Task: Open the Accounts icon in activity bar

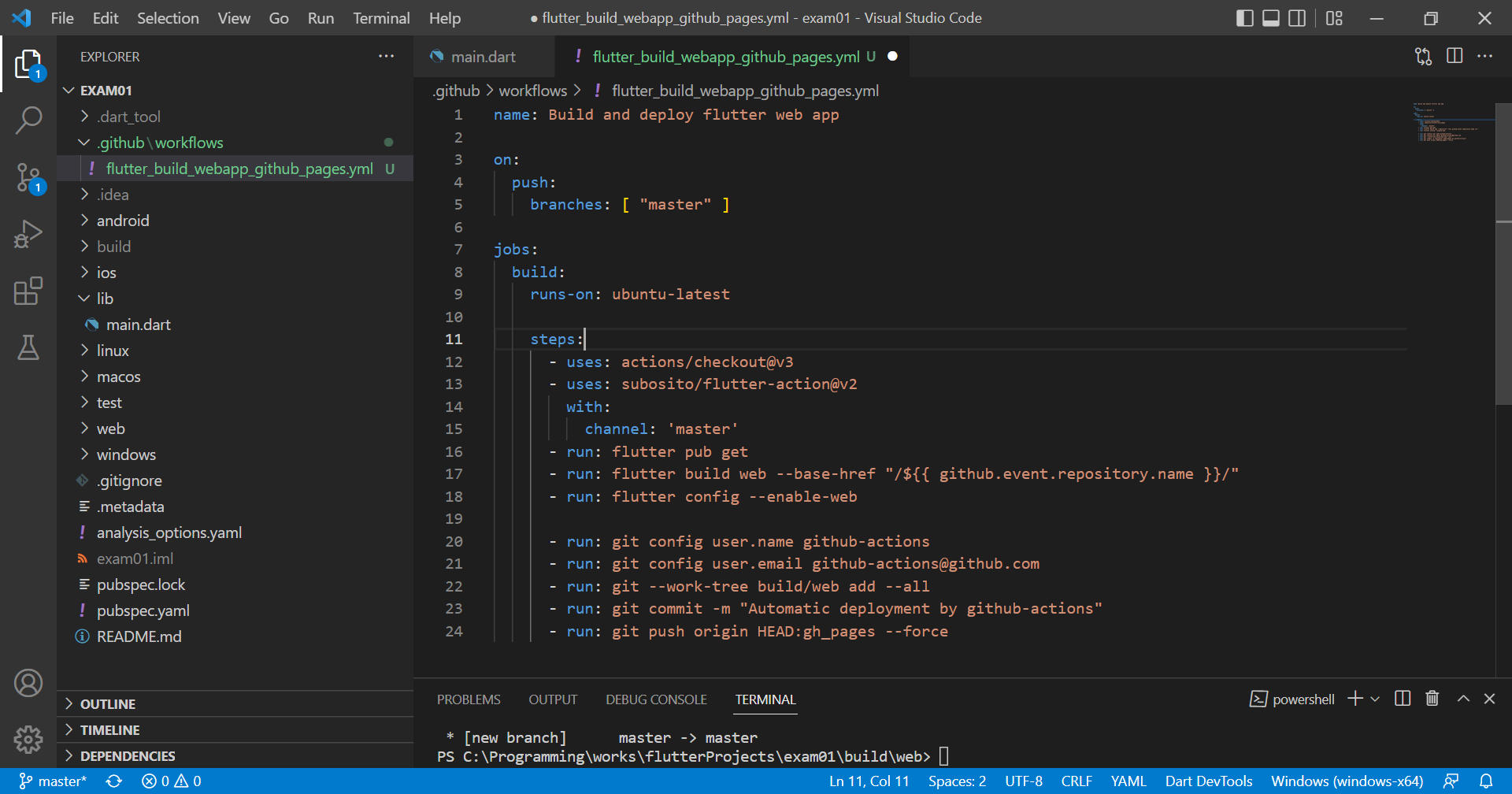Action: point(28,683)
